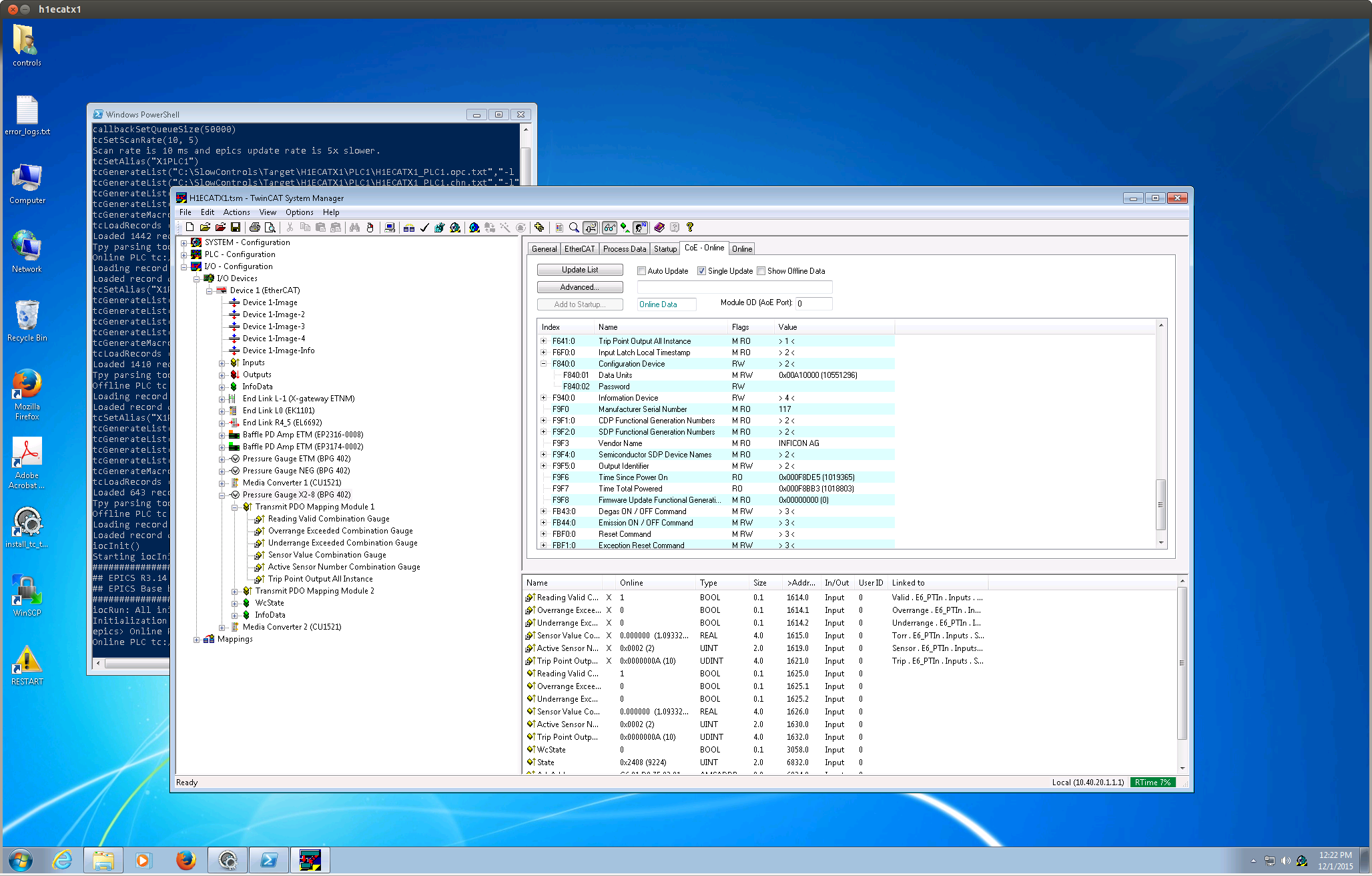Click the PowerShell taskbar button

269,860
